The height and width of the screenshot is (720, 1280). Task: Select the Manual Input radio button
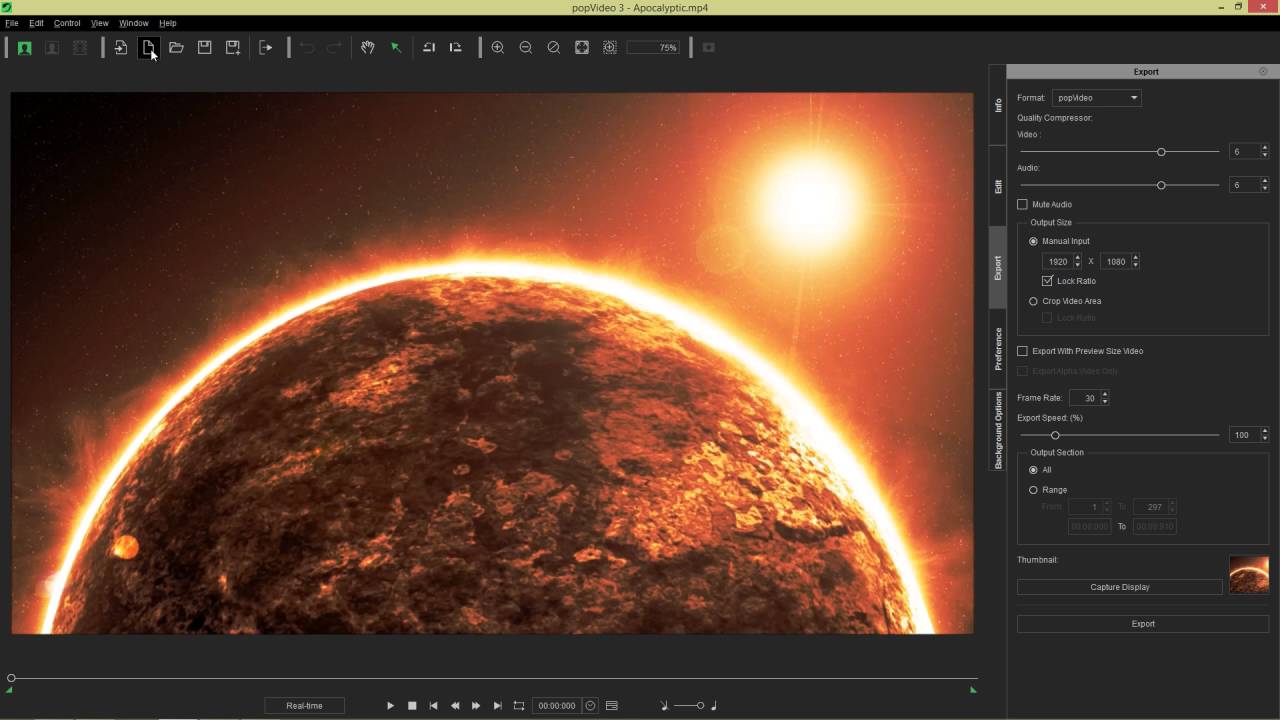click(x=1033, y=241)
